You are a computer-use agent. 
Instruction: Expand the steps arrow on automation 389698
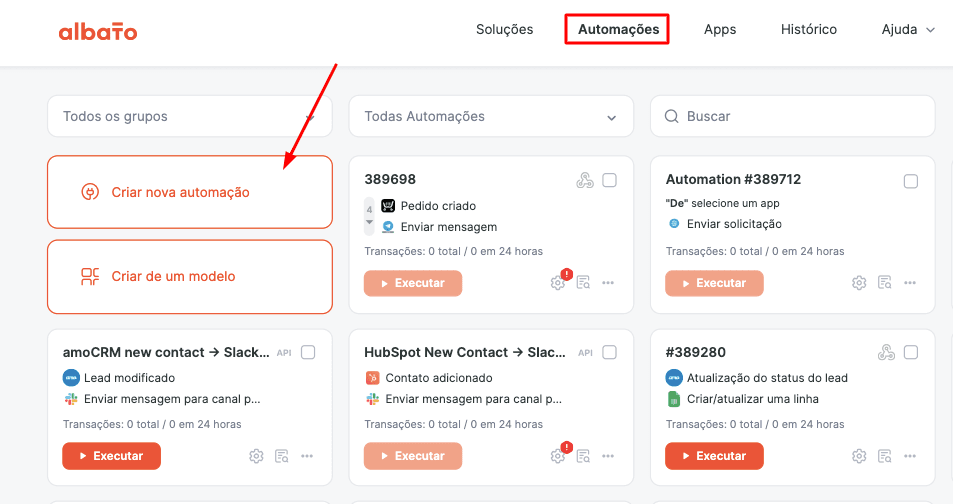tap(369, 223)
